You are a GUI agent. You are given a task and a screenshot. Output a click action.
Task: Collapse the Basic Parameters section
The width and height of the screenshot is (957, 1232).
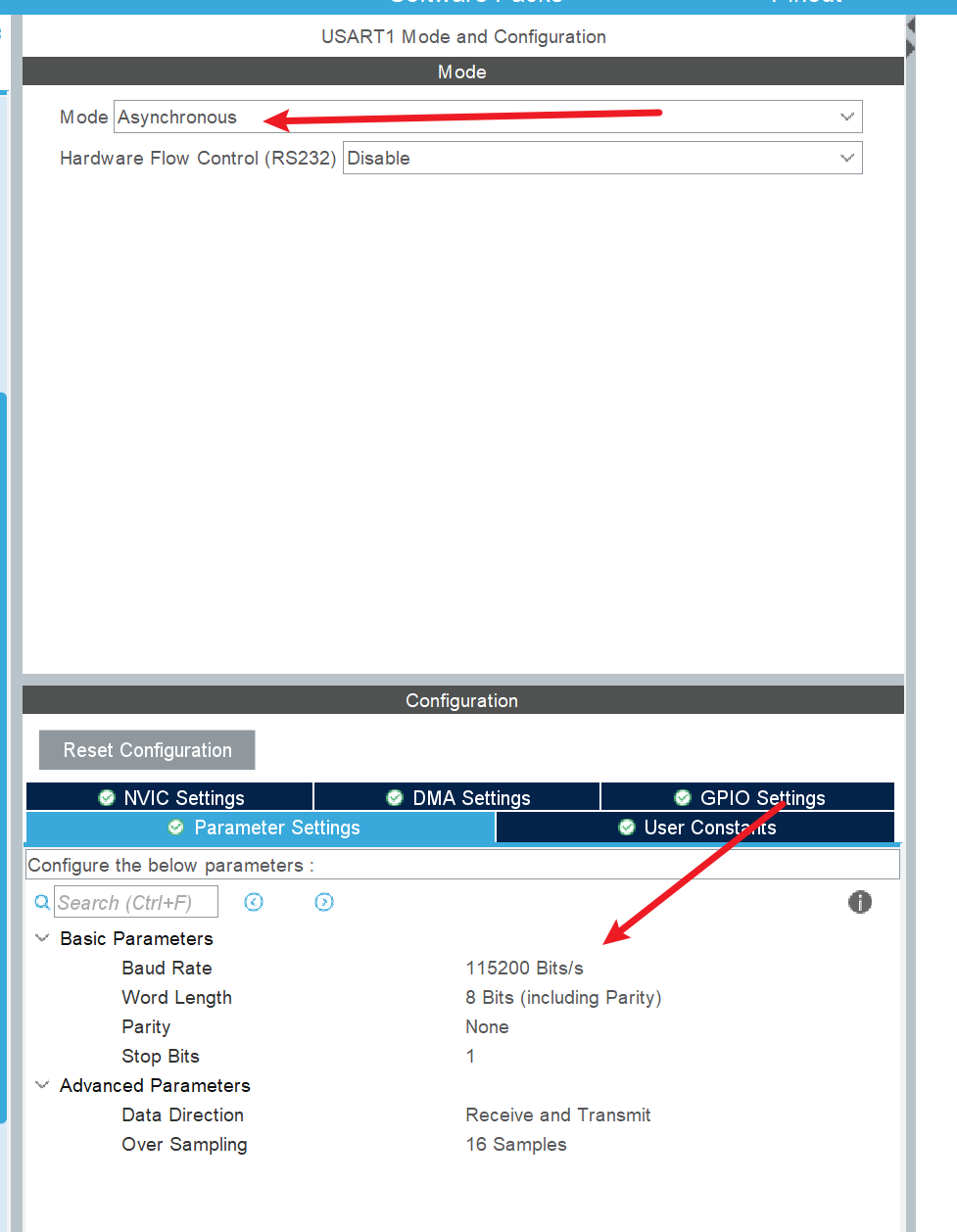point(42,938)
